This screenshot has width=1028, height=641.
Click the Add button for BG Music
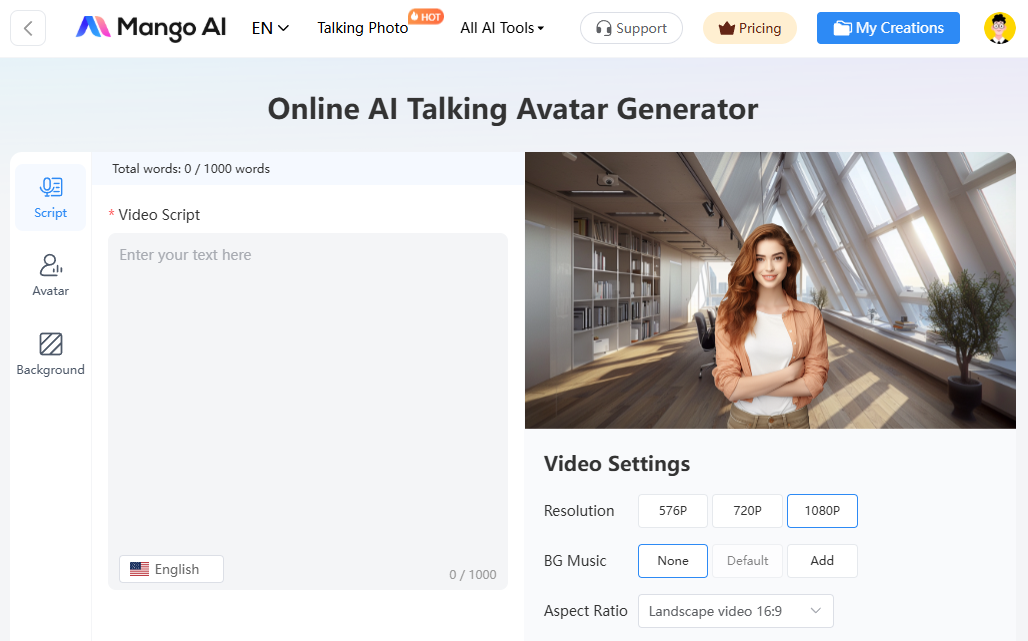tap(821, 560)
